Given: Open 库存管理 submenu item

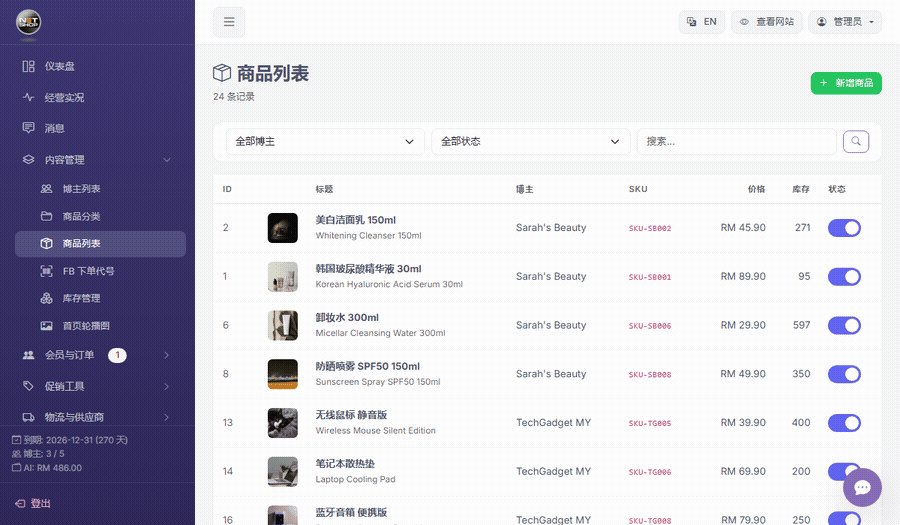Looking at the screenshot, I should [x=100, y=298].
